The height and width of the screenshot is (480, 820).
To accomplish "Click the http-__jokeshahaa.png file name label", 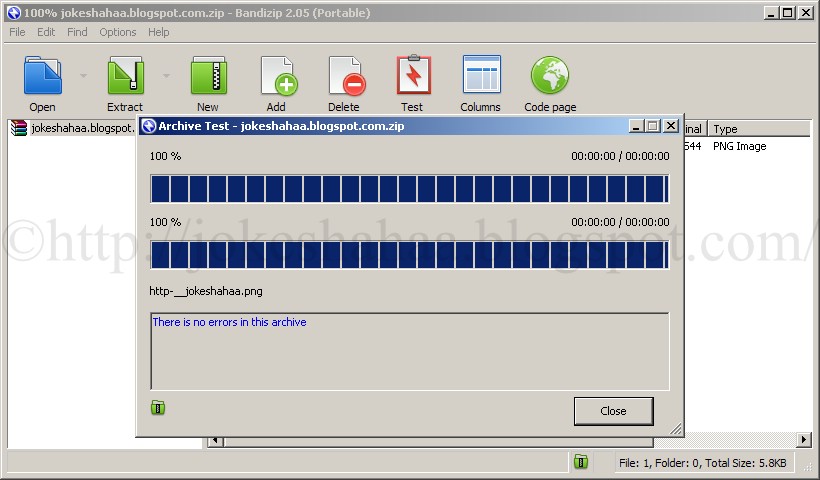I will [x=206, y=291].
